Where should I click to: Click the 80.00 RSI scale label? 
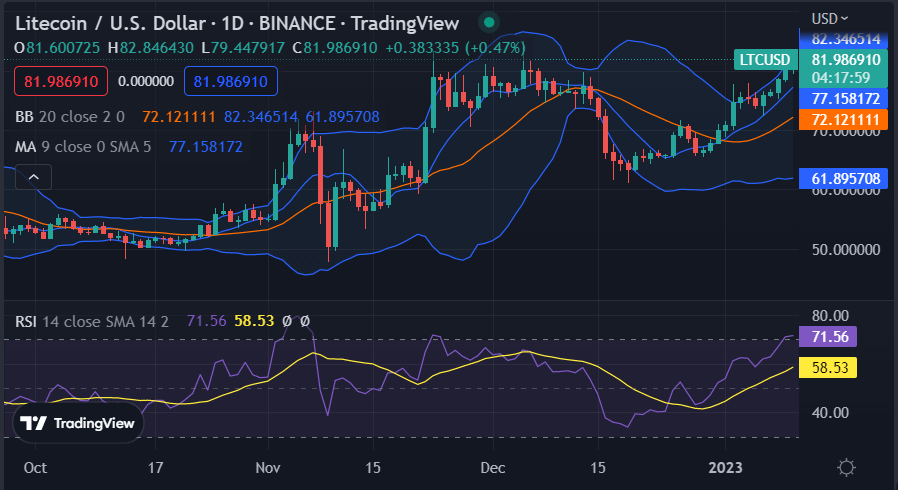(830, 315)
